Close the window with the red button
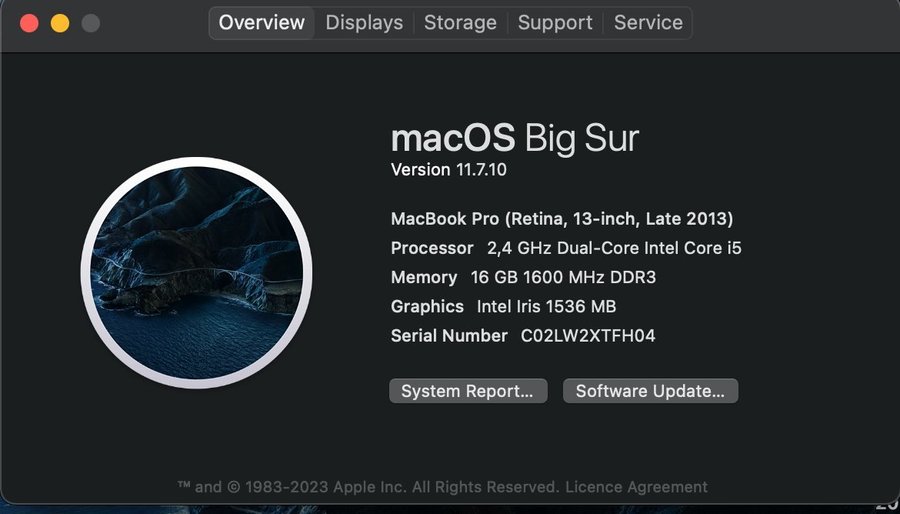 (29, 23)
